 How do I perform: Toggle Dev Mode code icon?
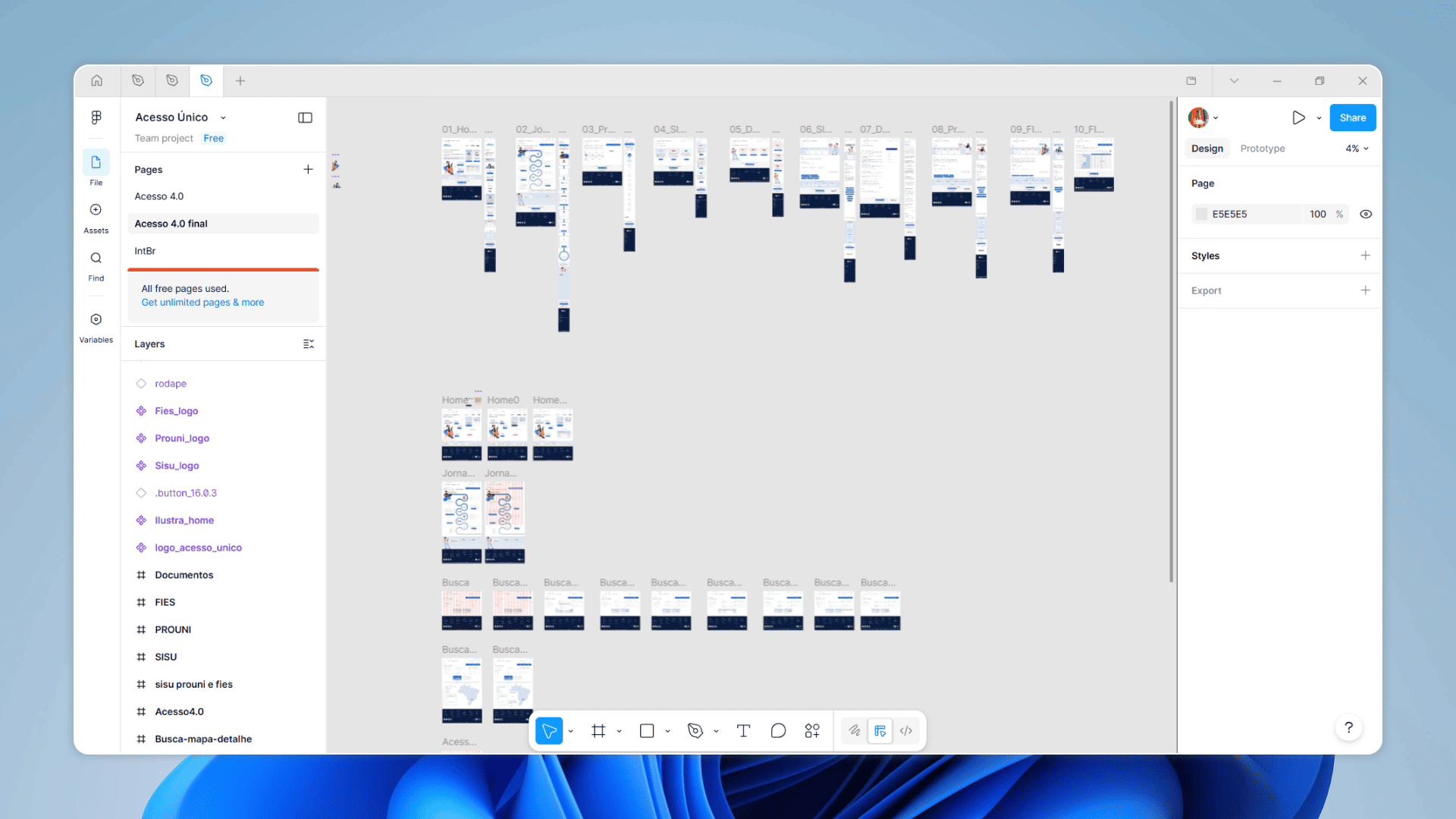(x=906, y=731)
